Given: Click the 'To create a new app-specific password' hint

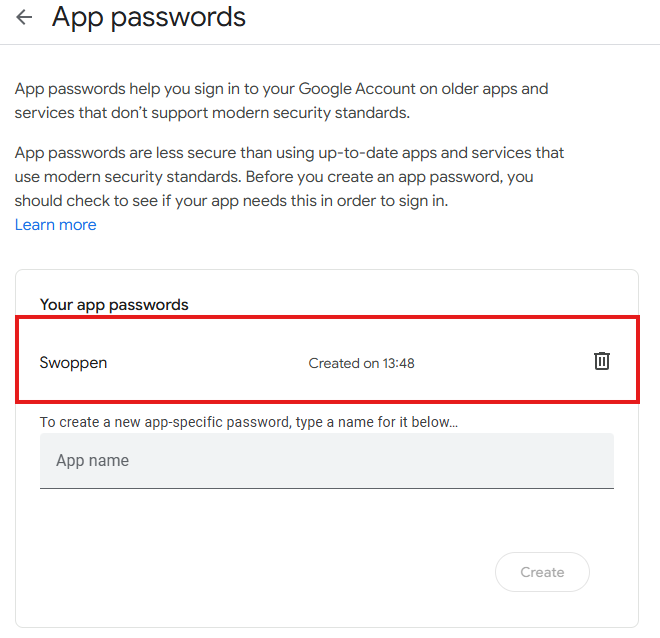Looking at the screenshot, I should click(248, 422).
